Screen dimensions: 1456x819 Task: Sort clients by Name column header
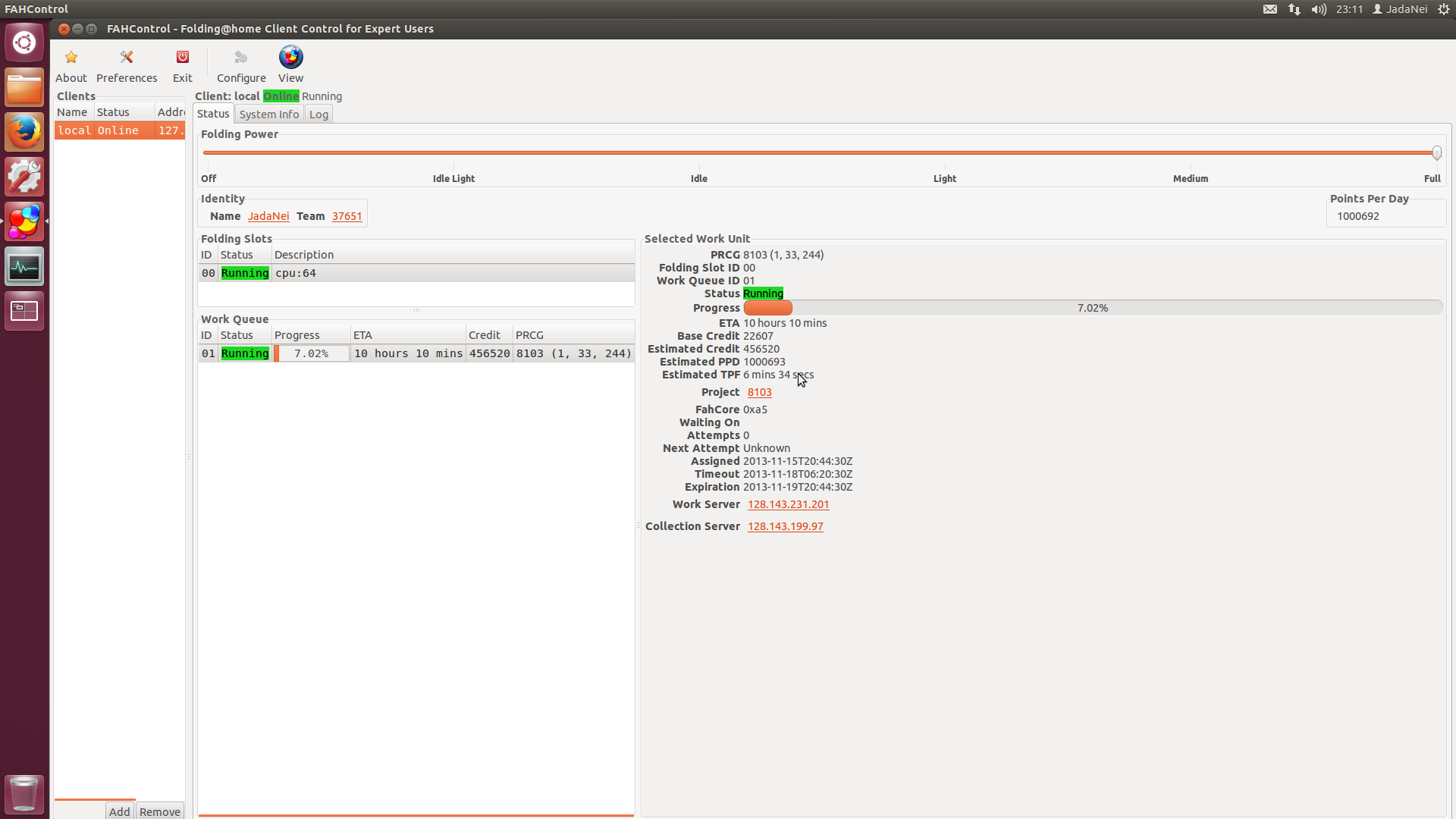pos(74,112)
